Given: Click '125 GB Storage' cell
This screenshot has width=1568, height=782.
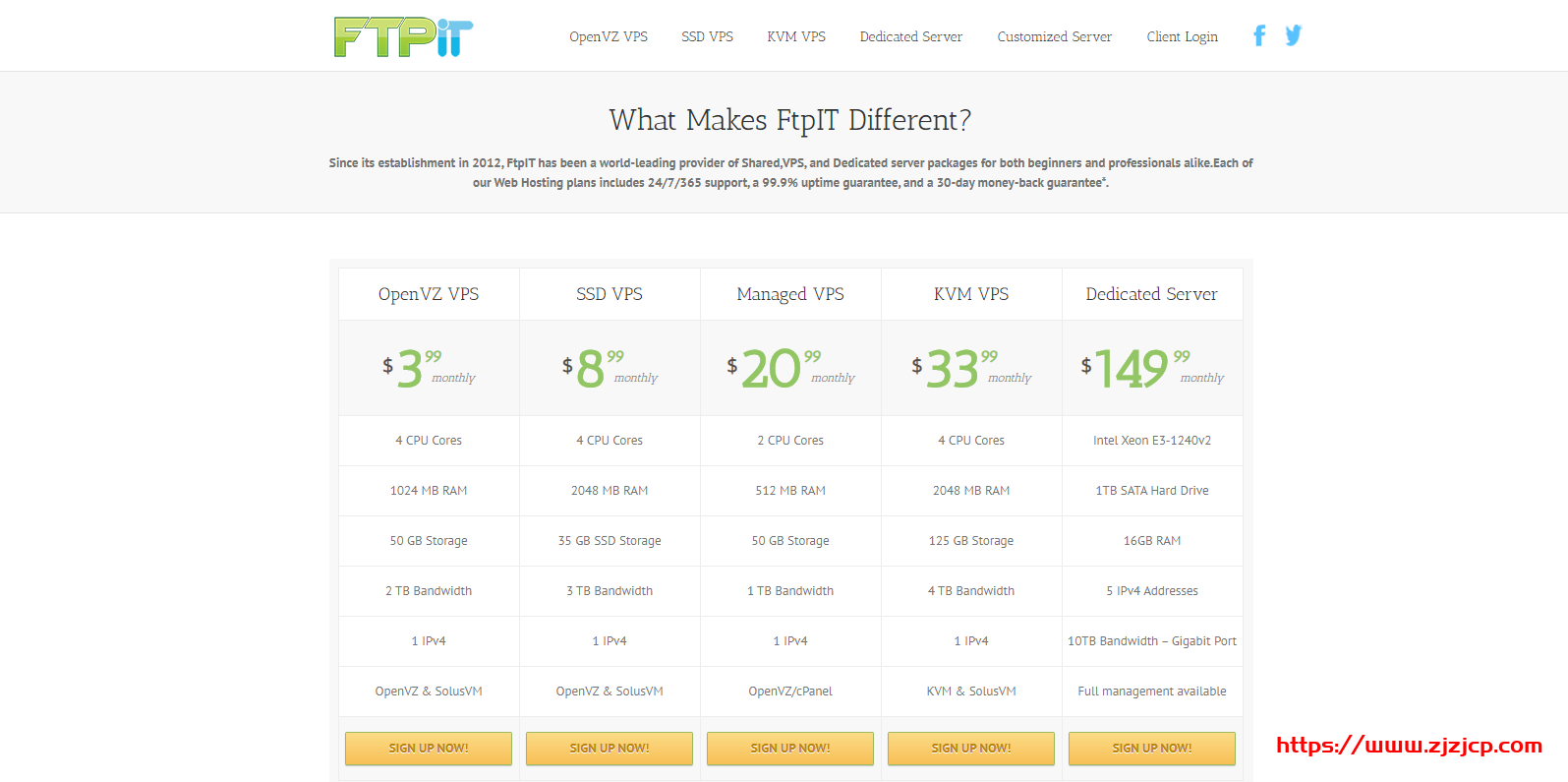Looking at the screenshot, I should point(971,541).
